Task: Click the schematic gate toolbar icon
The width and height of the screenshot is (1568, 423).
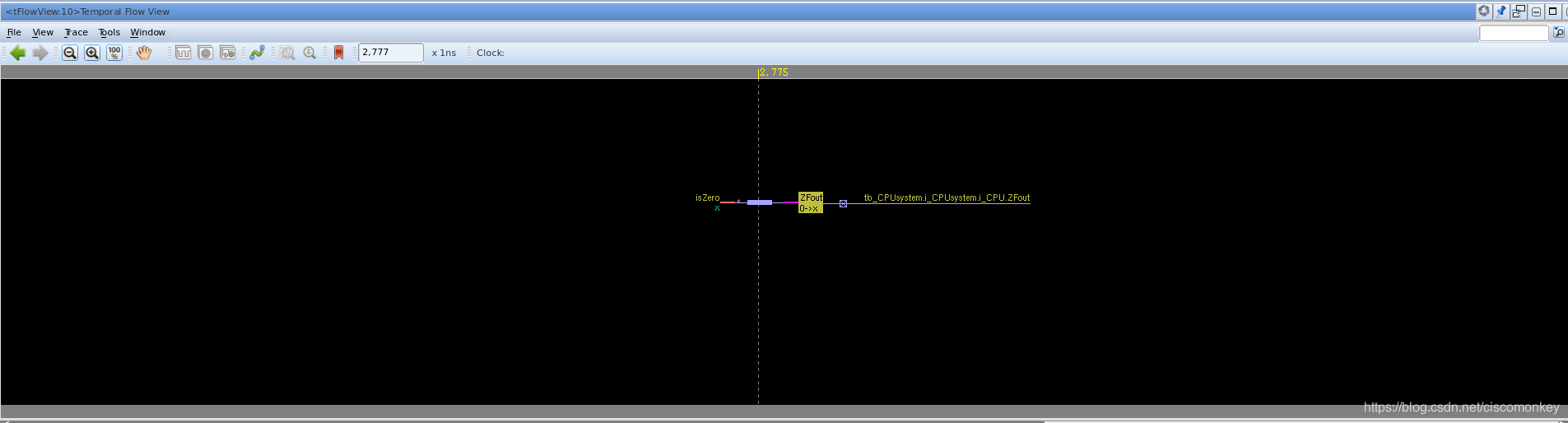Action: click(228, 53)
